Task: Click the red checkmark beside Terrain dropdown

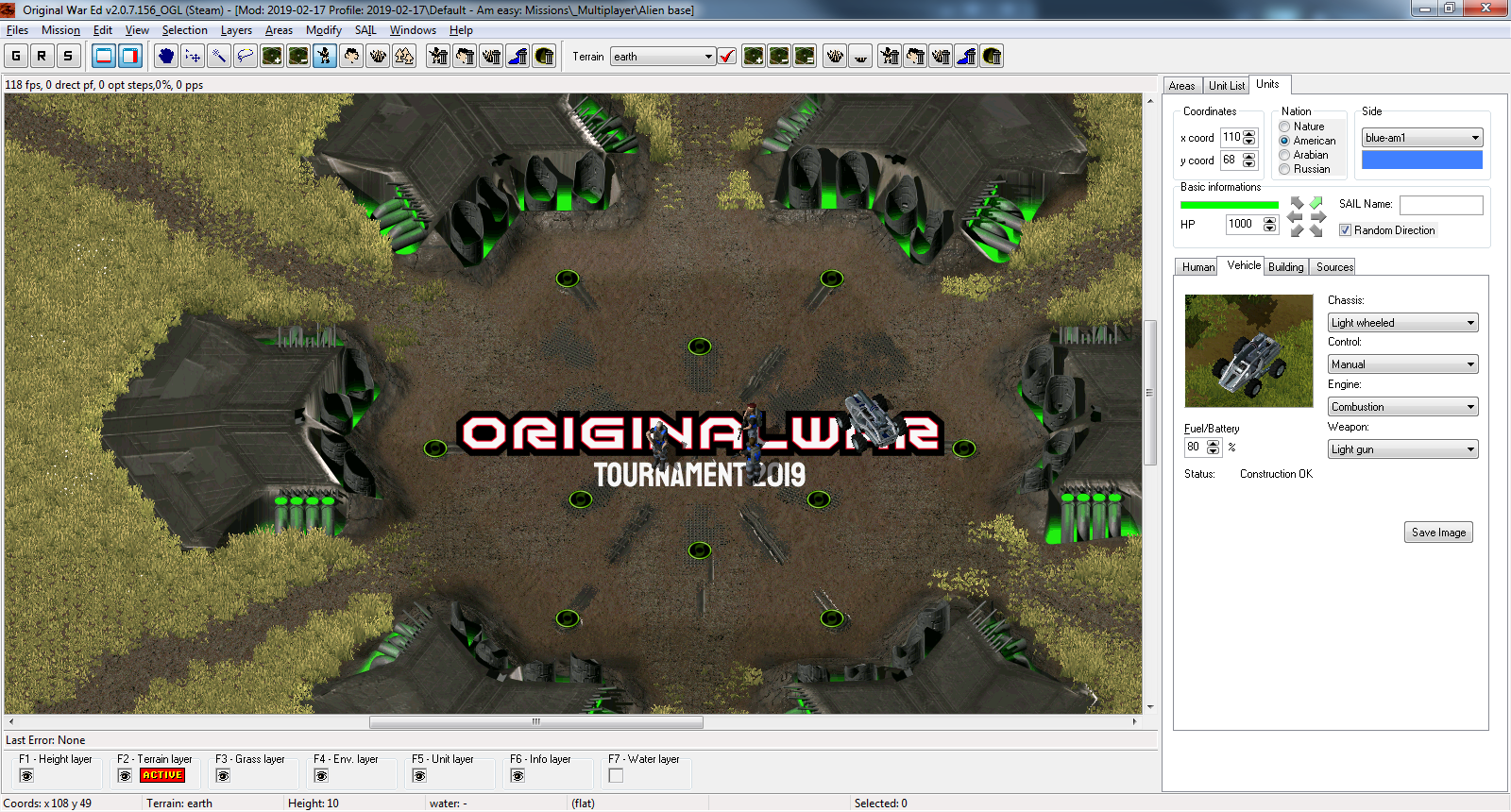Action: pos(727,56)
